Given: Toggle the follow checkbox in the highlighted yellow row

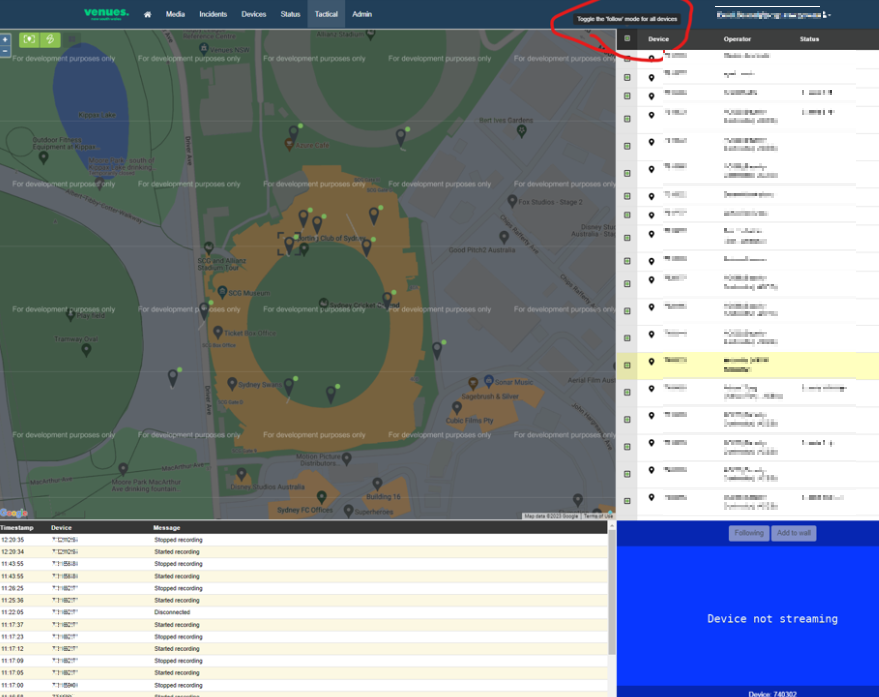Looking at the screenshot, I should point(627,365).
